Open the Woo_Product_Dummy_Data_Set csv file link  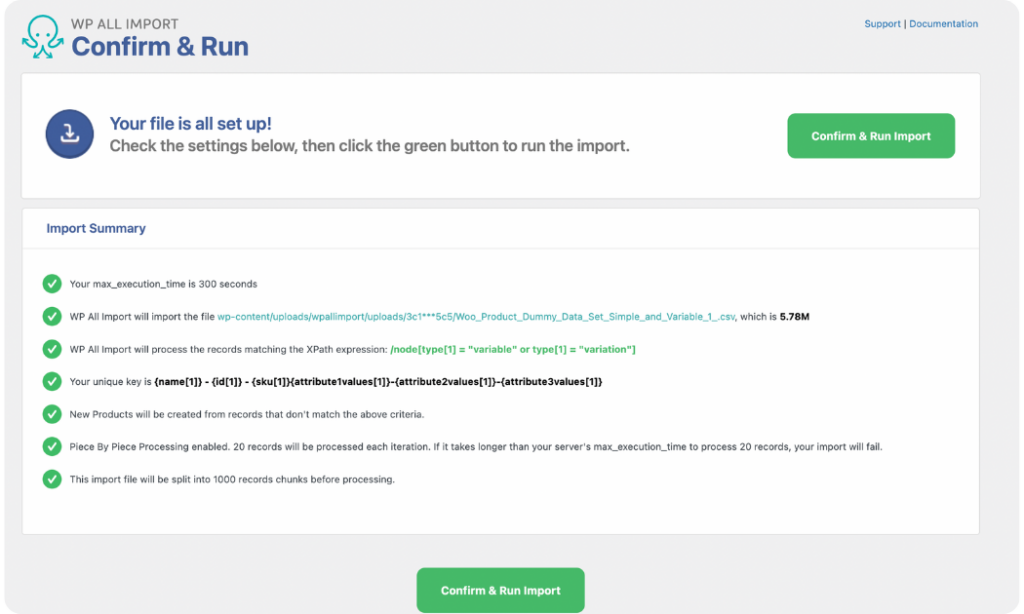(475, 317)
